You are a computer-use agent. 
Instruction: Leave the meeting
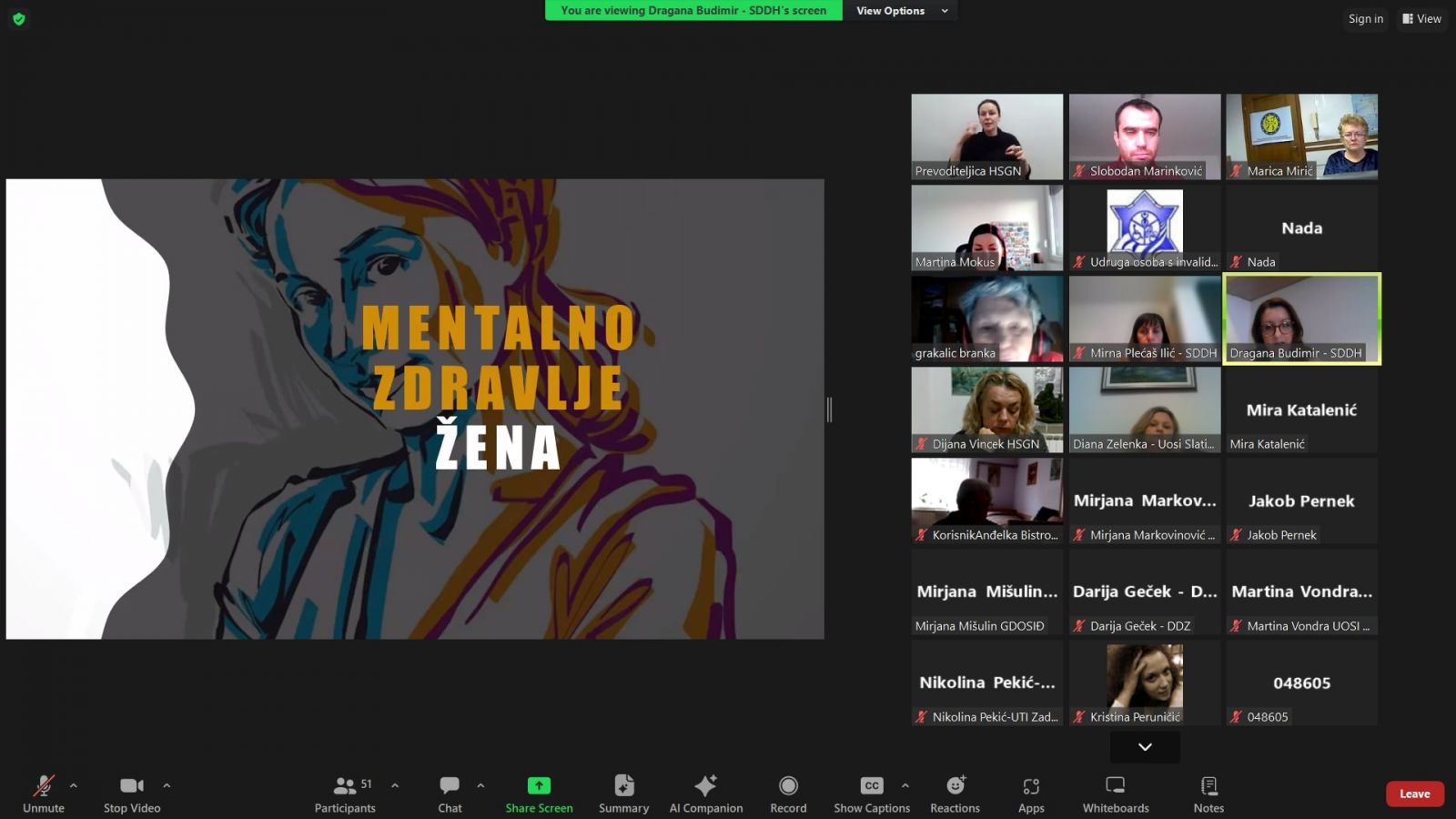pyautogui.click(x=1414, y=794)
